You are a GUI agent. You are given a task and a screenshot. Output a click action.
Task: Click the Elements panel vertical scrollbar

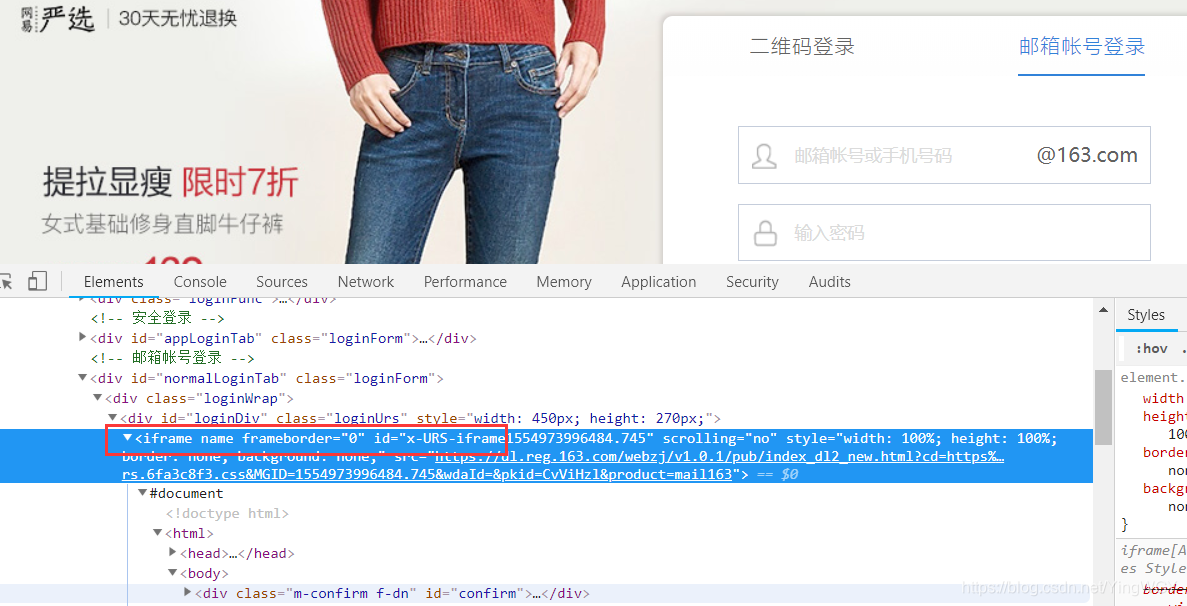pos(1103,409)
